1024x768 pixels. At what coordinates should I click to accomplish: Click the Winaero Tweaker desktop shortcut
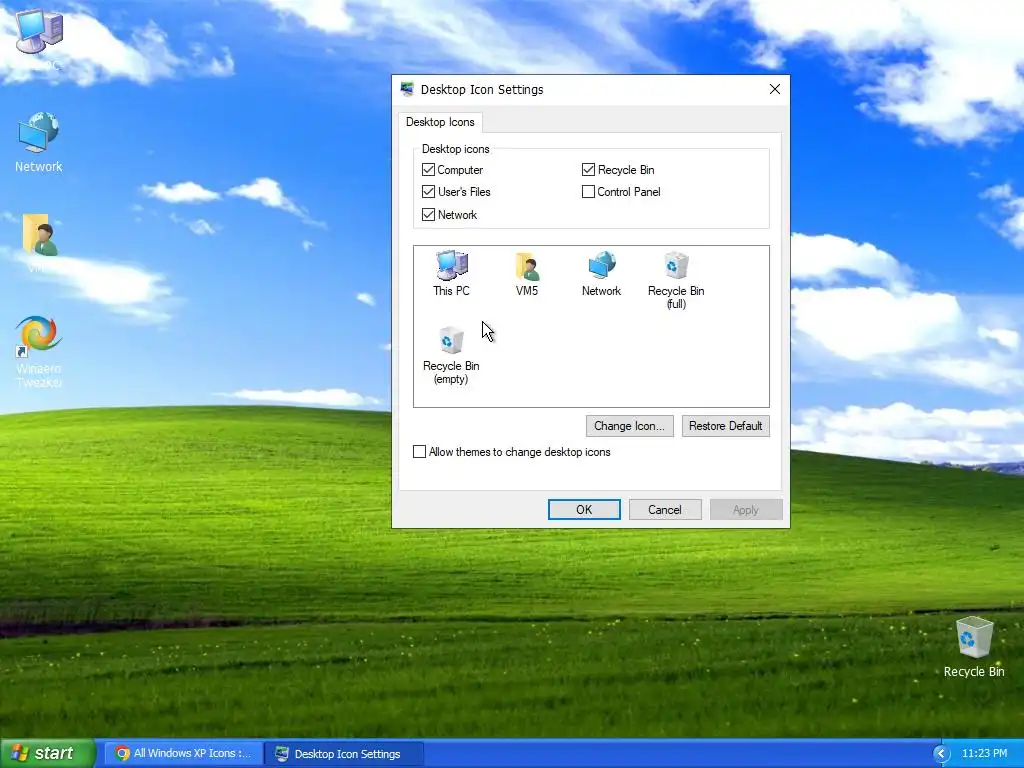tap(39, 351)
